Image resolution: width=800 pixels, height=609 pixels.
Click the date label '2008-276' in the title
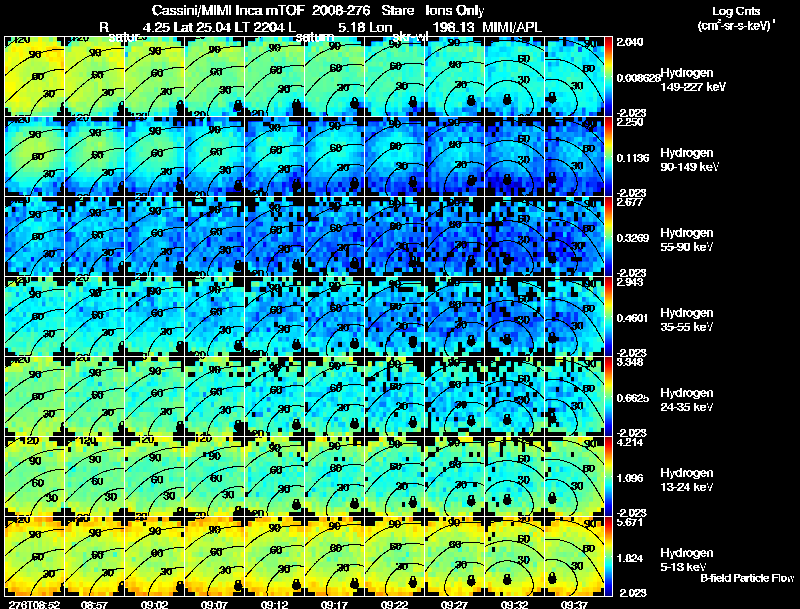341,11
